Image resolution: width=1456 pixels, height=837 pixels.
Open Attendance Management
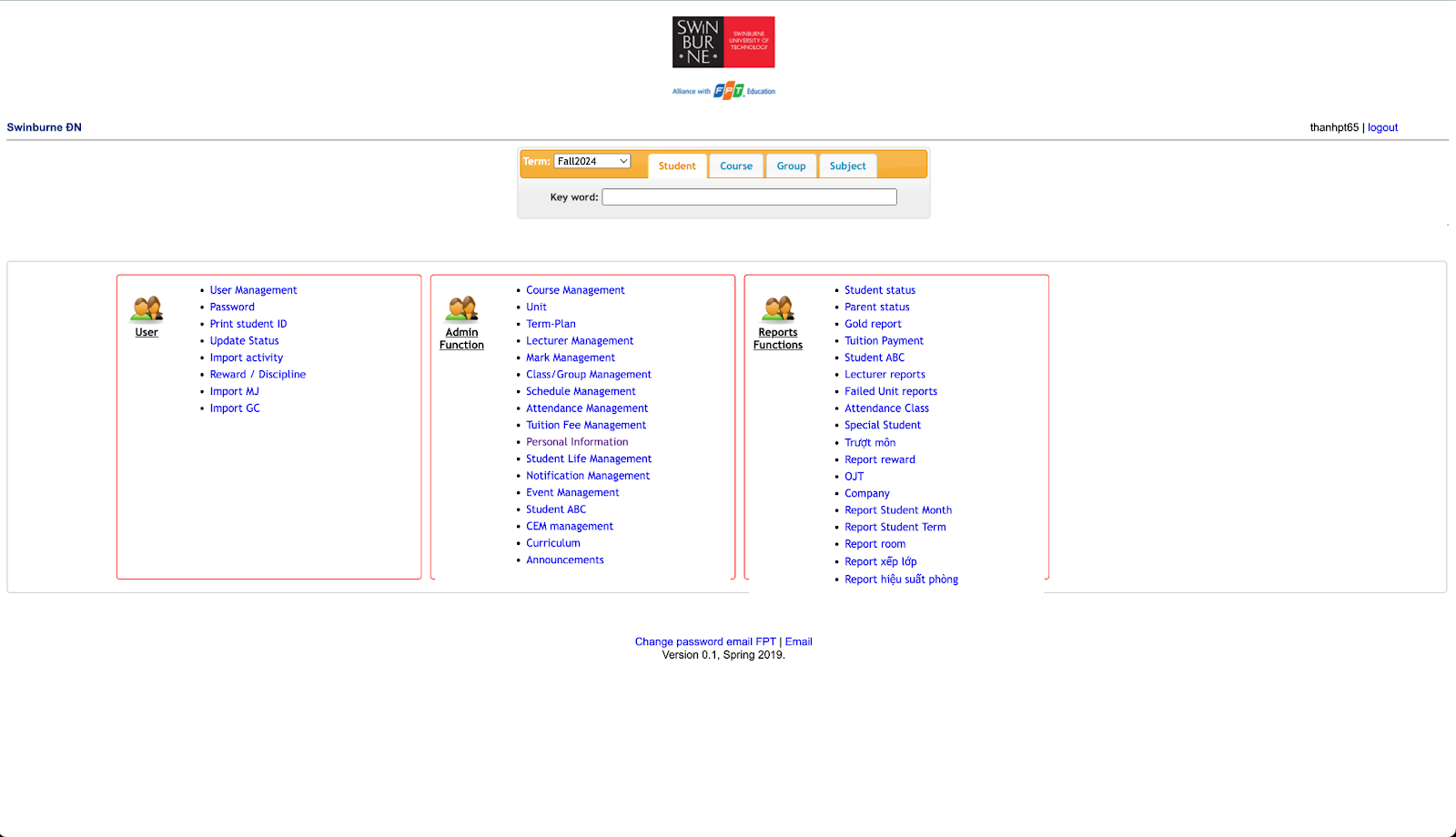click(587, 408)
